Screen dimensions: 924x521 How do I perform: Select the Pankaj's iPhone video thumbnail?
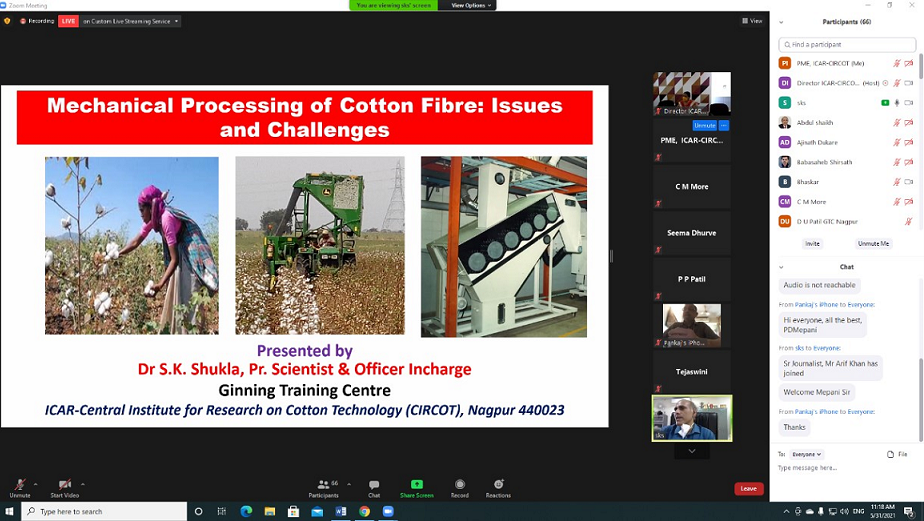tap(692, 325)
